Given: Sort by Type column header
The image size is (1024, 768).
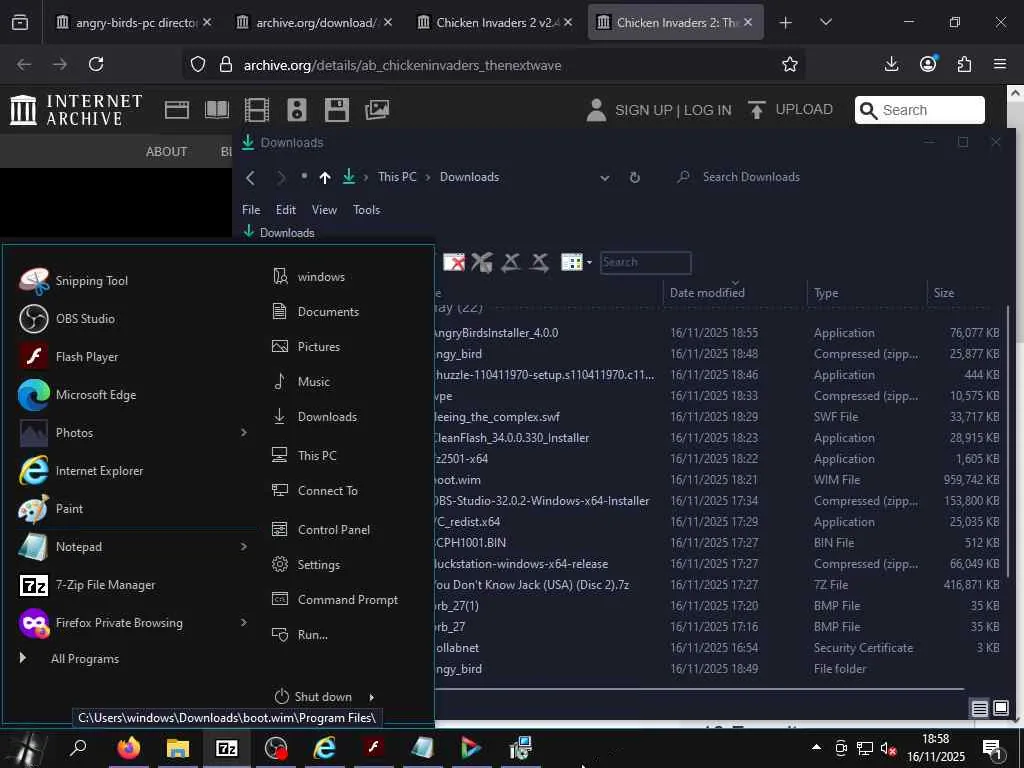Looking at the screenshot, I should point(825,293).
